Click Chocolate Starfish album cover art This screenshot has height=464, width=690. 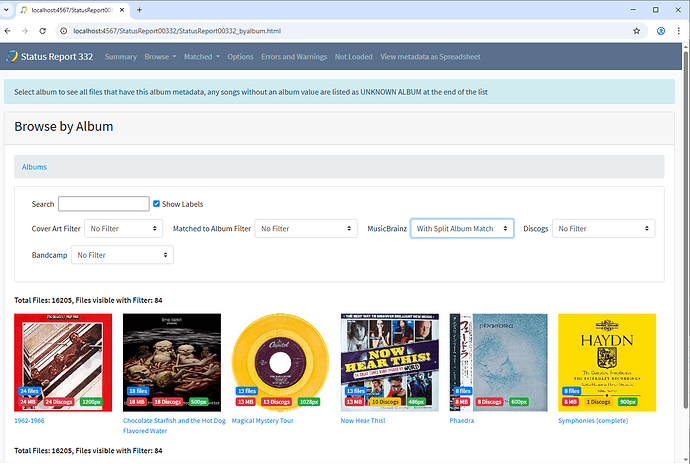172,362
